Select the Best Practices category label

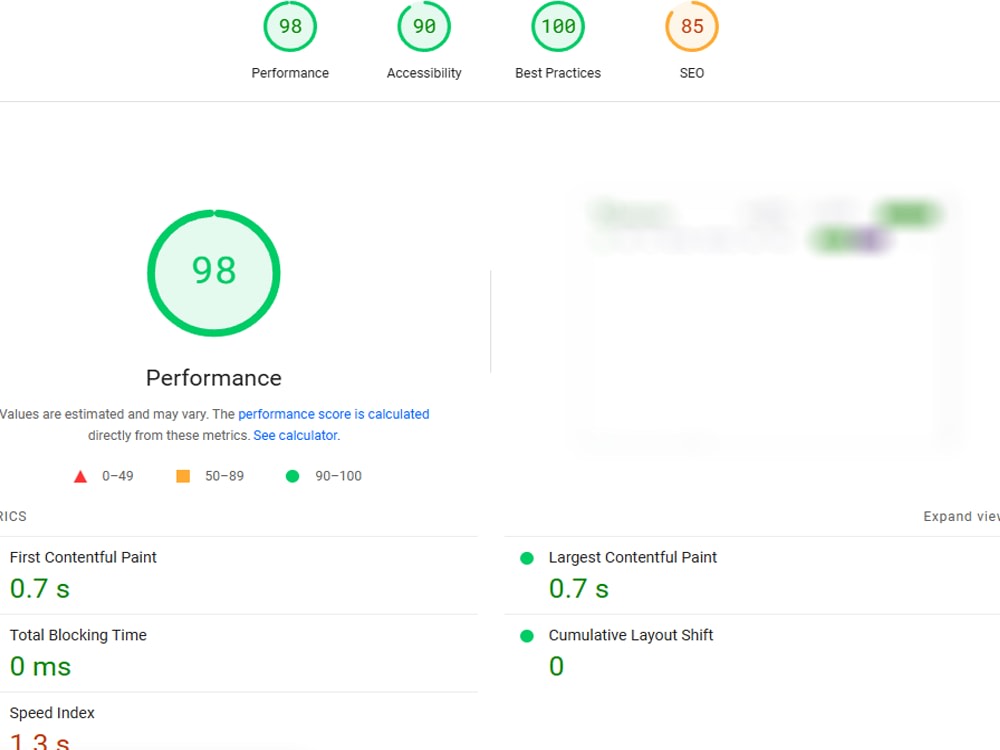pos(558,73)
